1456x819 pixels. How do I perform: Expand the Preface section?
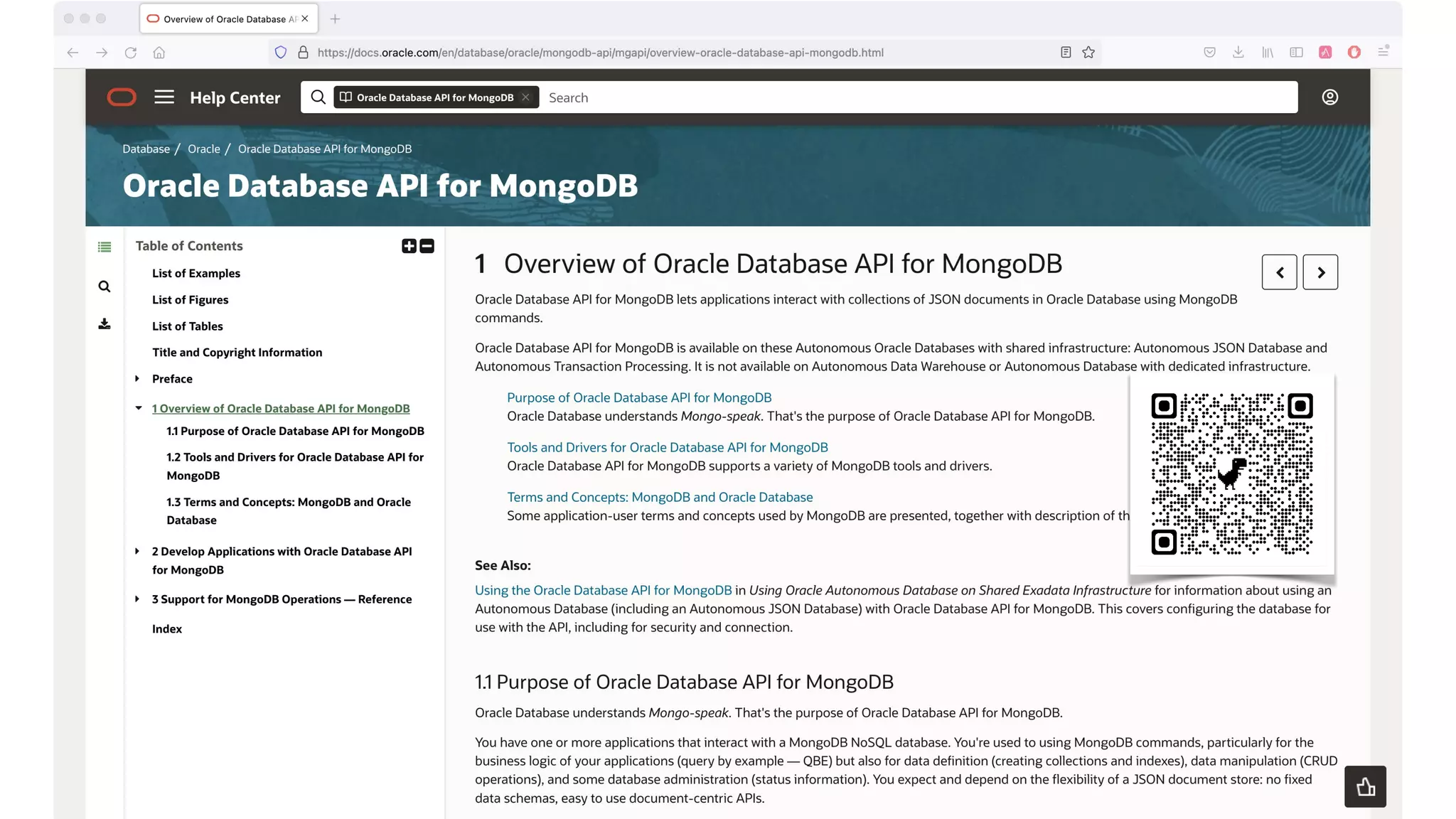click(x=137, y=379)
